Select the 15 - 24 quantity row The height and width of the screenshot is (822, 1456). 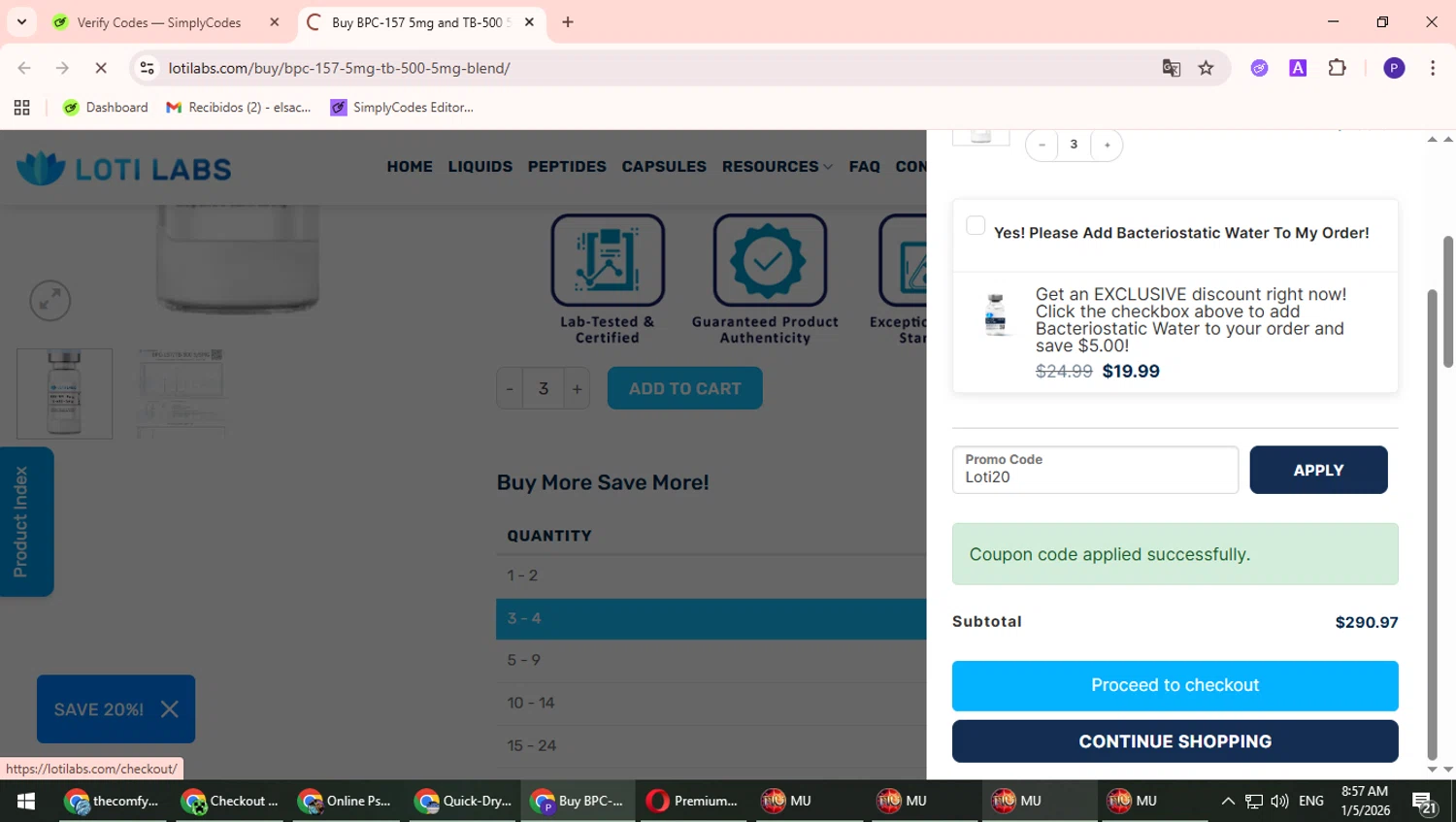[711, 745]
